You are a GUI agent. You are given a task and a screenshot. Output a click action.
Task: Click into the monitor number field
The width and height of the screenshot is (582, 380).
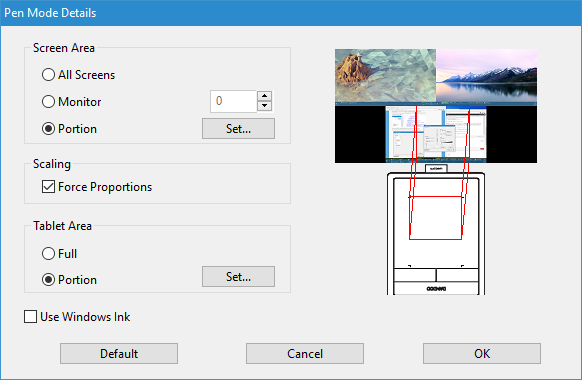[233, 101]
